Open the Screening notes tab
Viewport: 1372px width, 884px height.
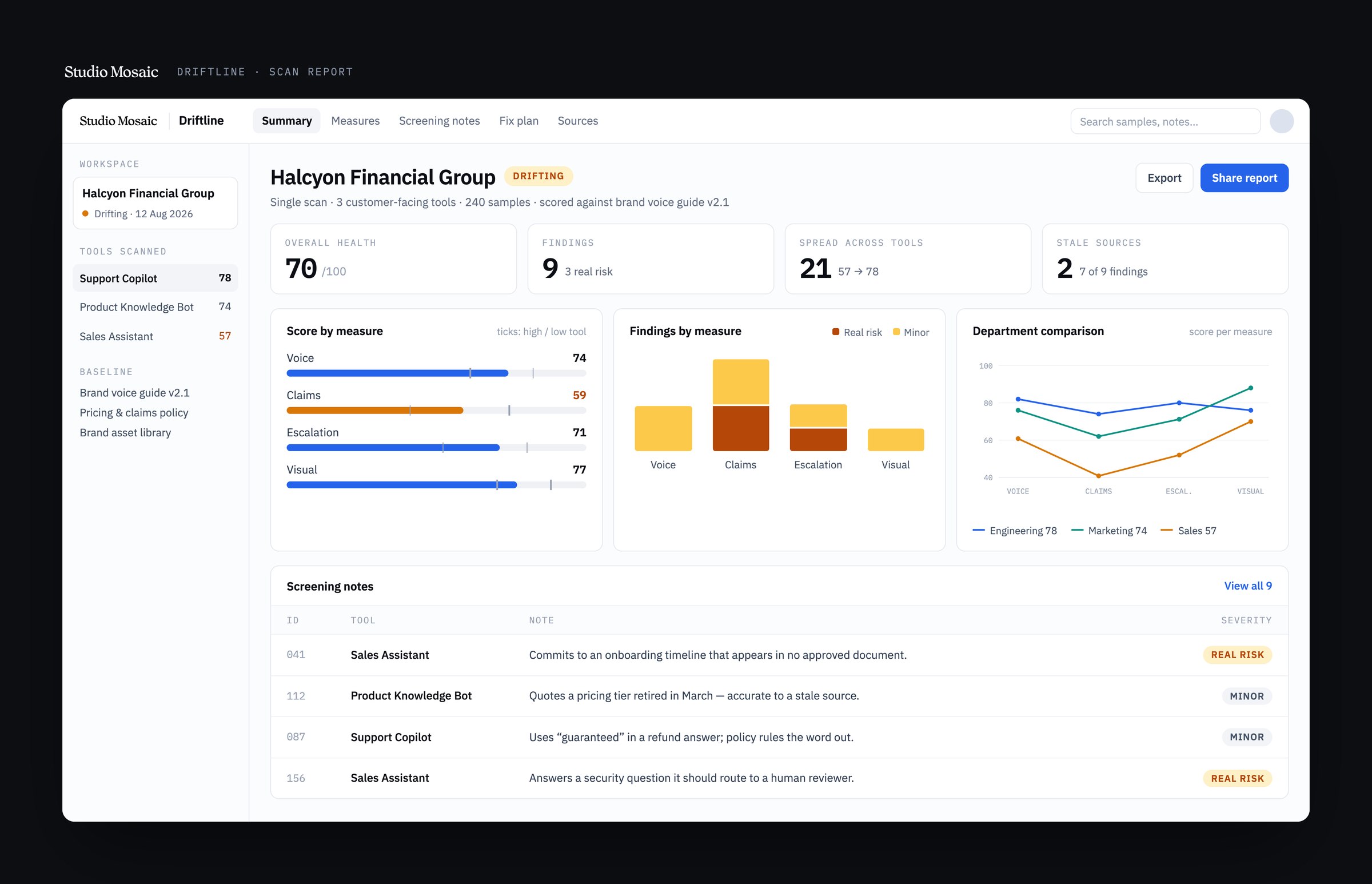(x=439, y=121)
